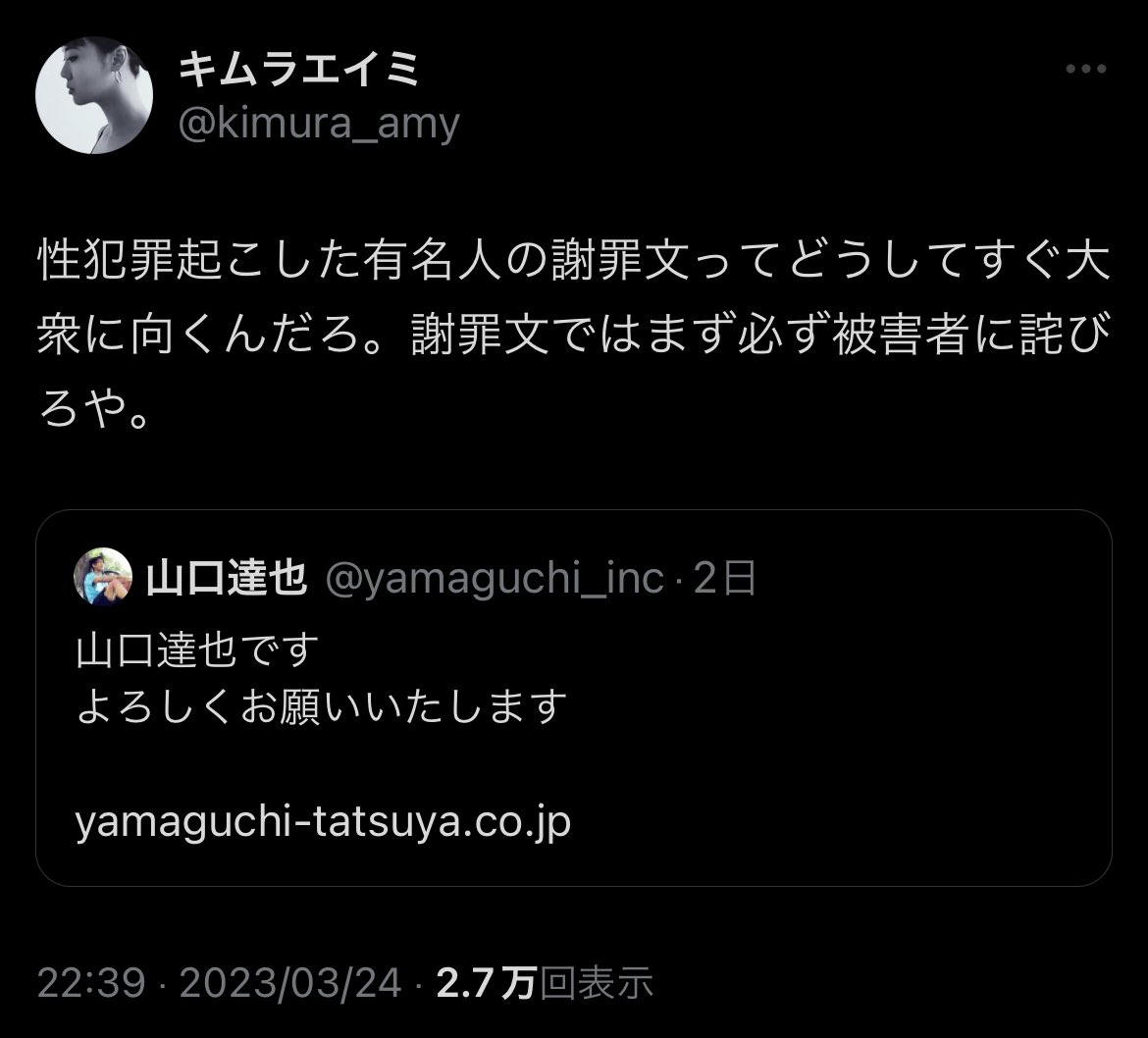Screen dimensions: 1148x1038
Task: Open the キムラエイミ display name
Action: (x=298, y=71)
